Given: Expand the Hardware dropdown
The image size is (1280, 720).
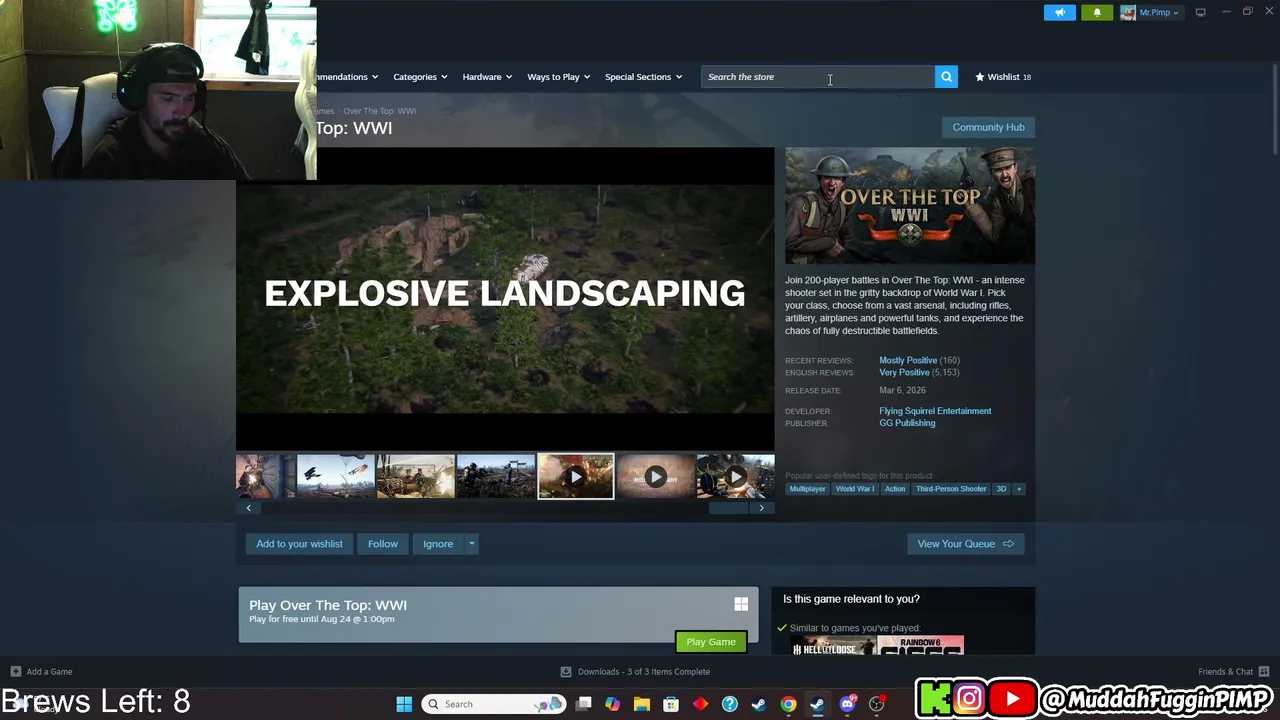Looking at the screenshot, I should pos(487,77).
